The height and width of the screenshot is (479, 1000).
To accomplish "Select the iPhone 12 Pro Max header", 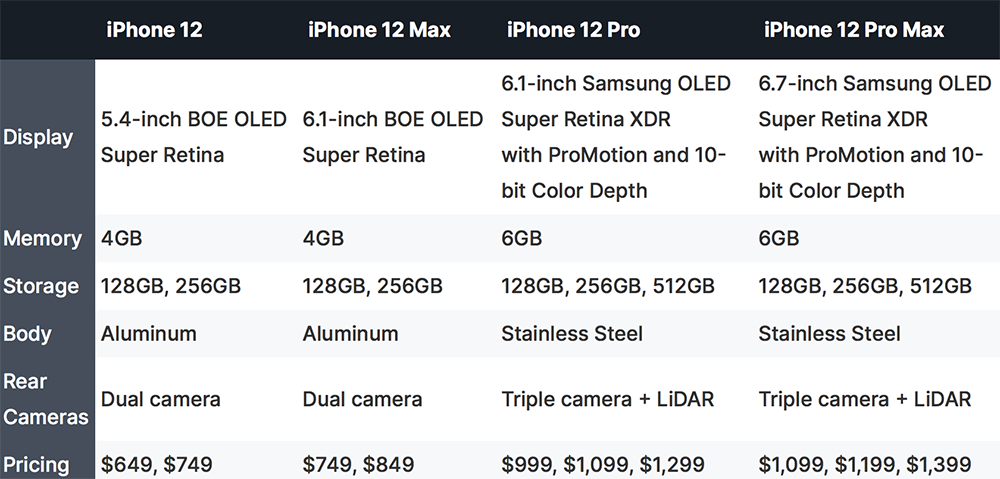I will click(854, 30).
